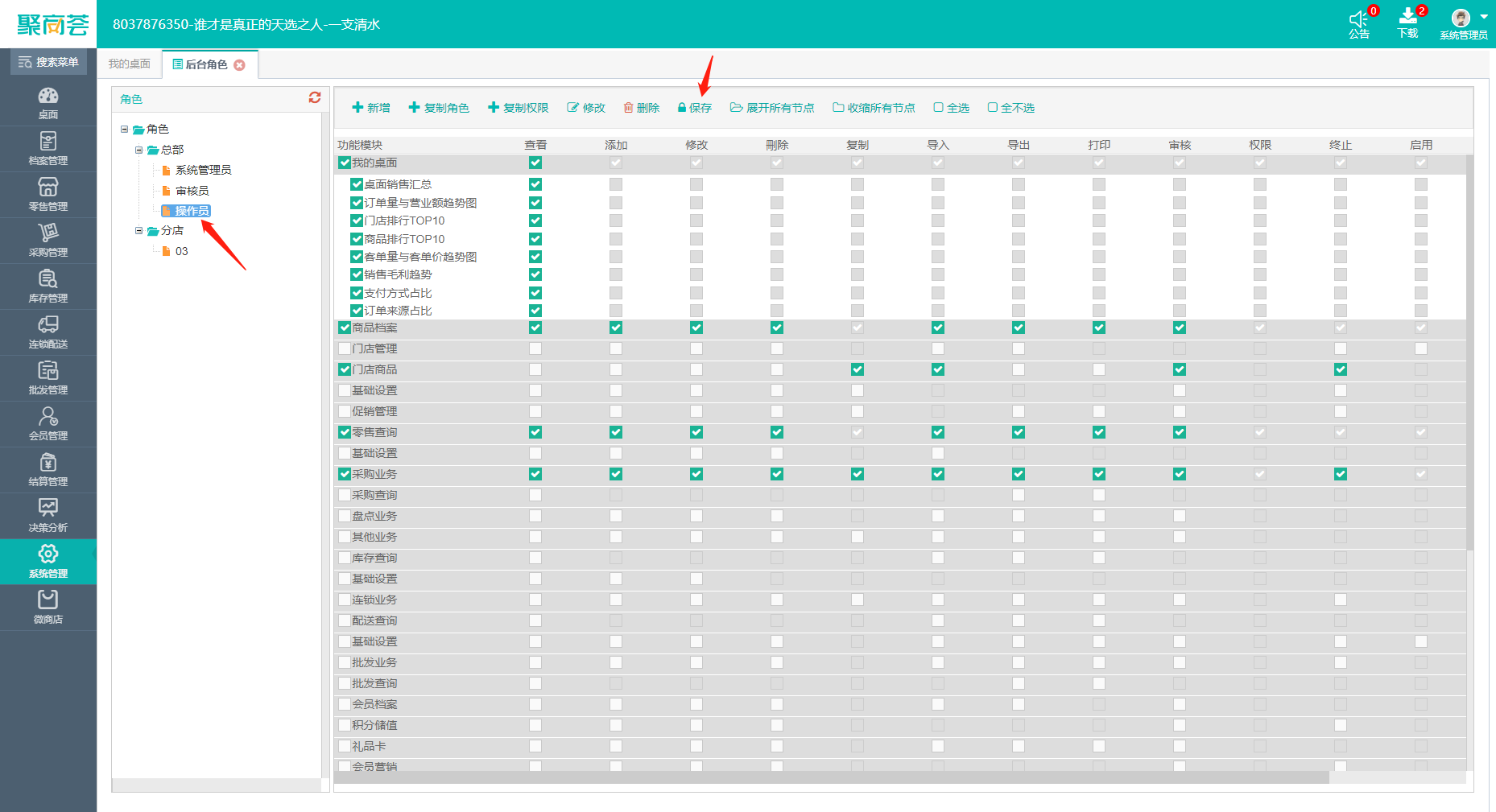Screen dimensions: 1496x812
Task: Uncheck the 采购业务 module checkbox
Action: pos(345,474)
